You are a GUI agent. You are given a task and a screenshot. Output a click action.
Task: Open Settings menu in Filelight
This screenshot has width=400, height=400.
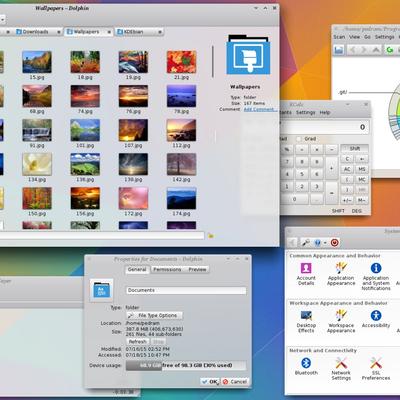[x=384, y=37]
